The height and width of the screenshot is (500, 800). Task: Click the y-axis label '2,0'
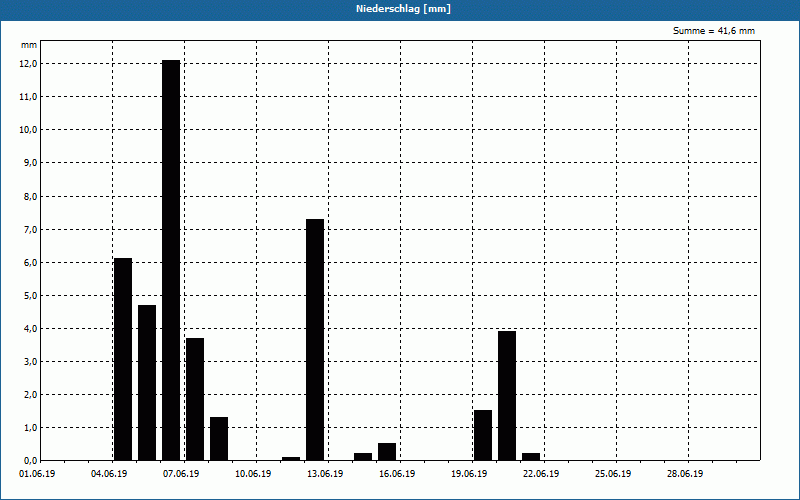click(30, 394)
